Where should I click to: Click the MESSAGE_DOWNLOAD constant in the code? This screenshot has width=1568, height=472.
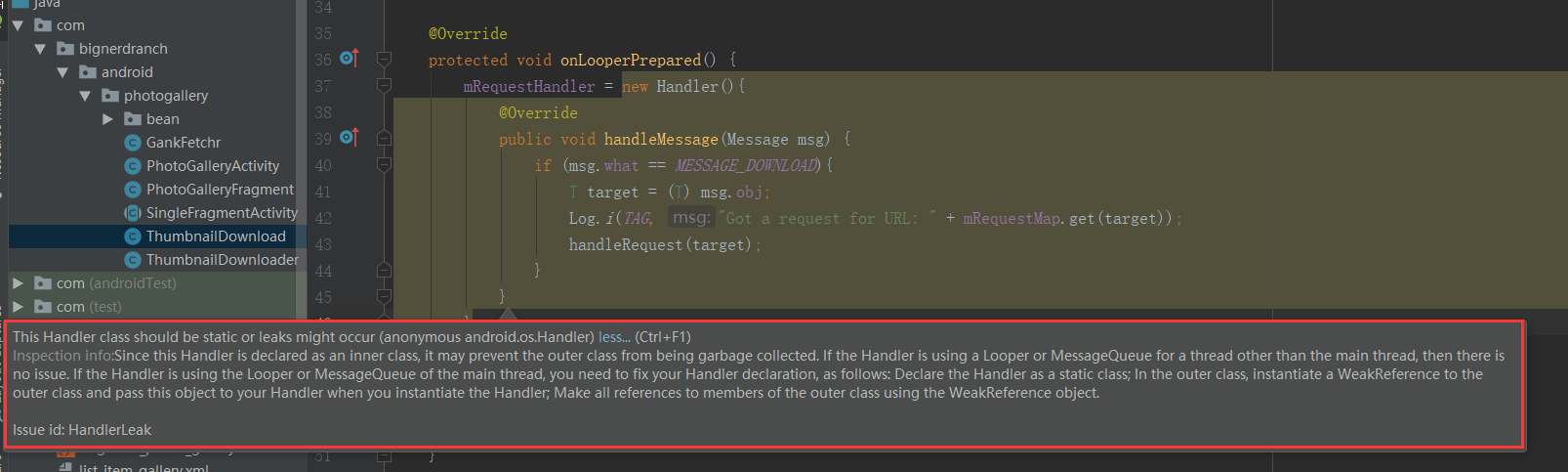pos(746,166)
